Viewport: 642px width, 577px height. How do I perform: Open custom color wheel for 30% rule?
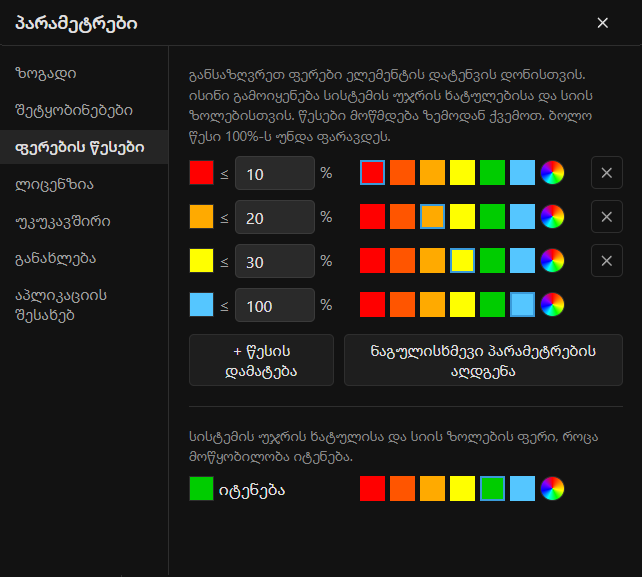[x=552, y=261]
